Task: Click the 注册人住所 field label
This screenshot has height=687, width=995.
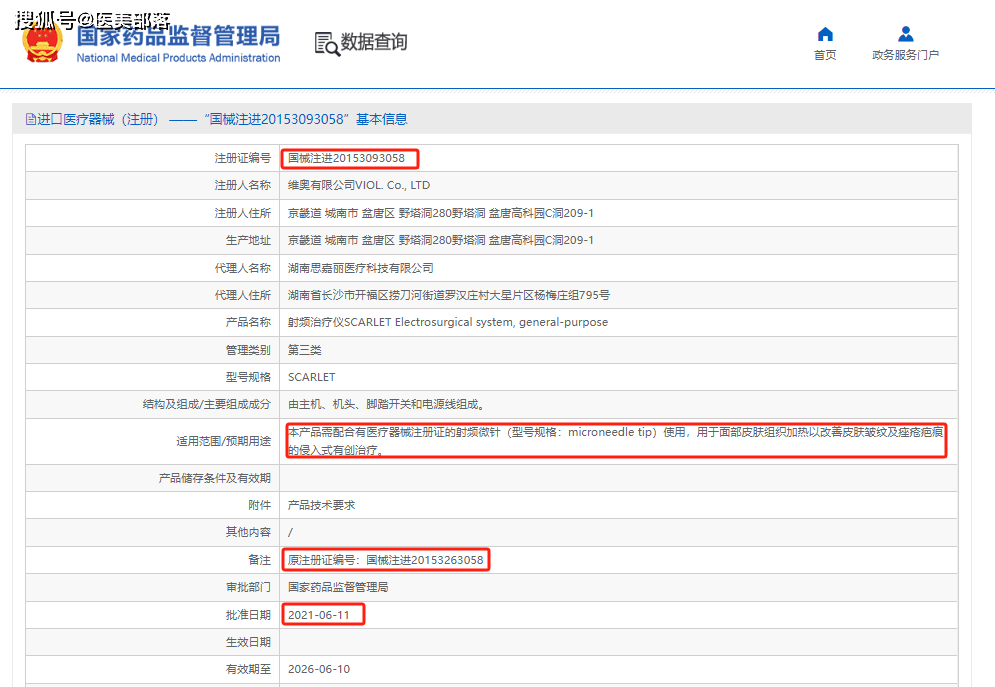Action: [242, 213]
